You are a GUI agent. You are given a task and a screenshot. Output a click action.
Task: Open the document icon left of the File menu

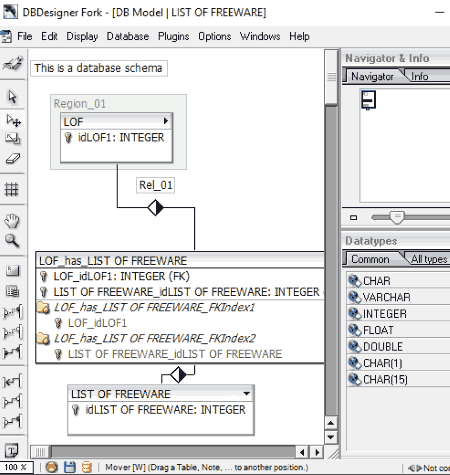pyautogui.click(x=6, y=36)
